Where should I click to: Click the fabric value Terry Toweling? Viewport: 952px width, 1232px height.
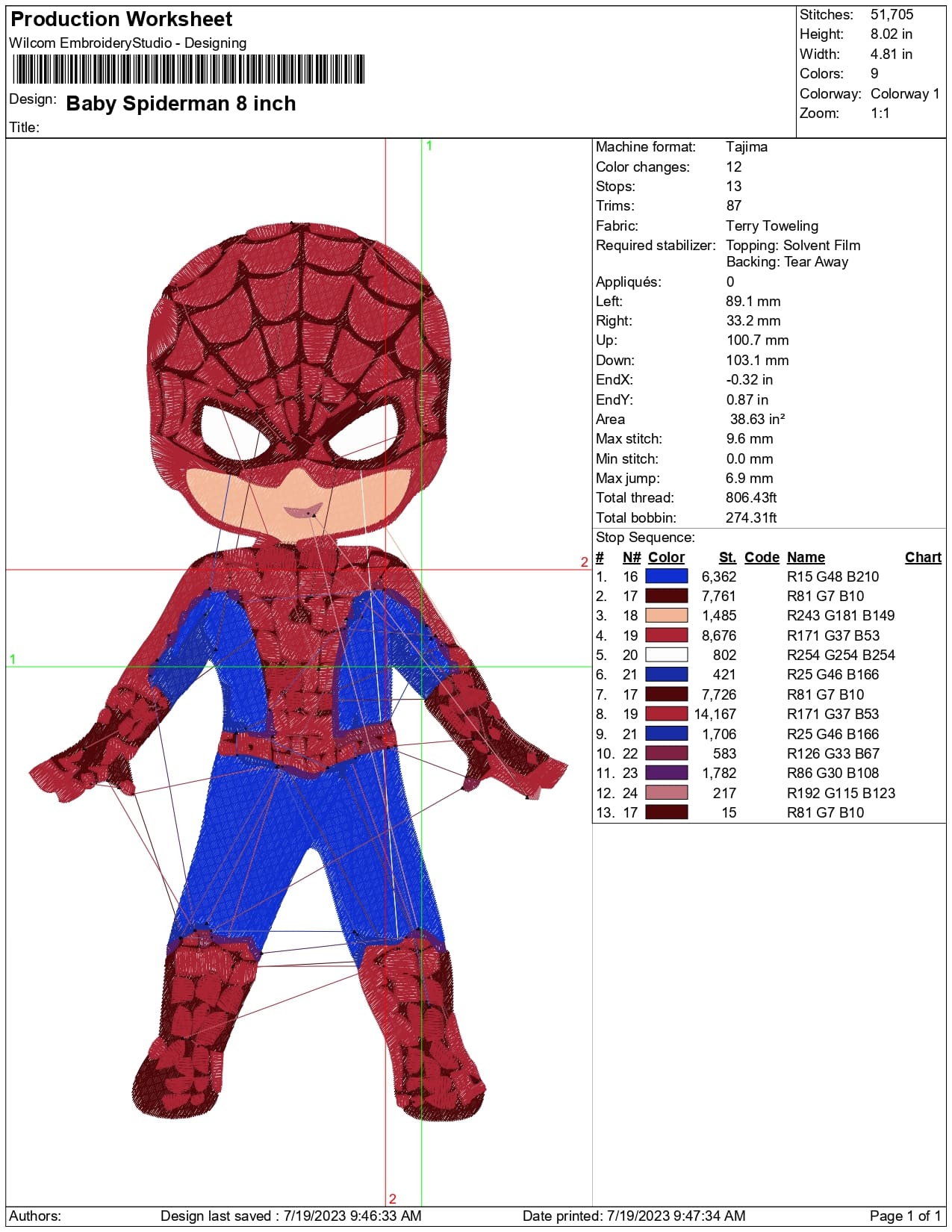coord(772,225)
